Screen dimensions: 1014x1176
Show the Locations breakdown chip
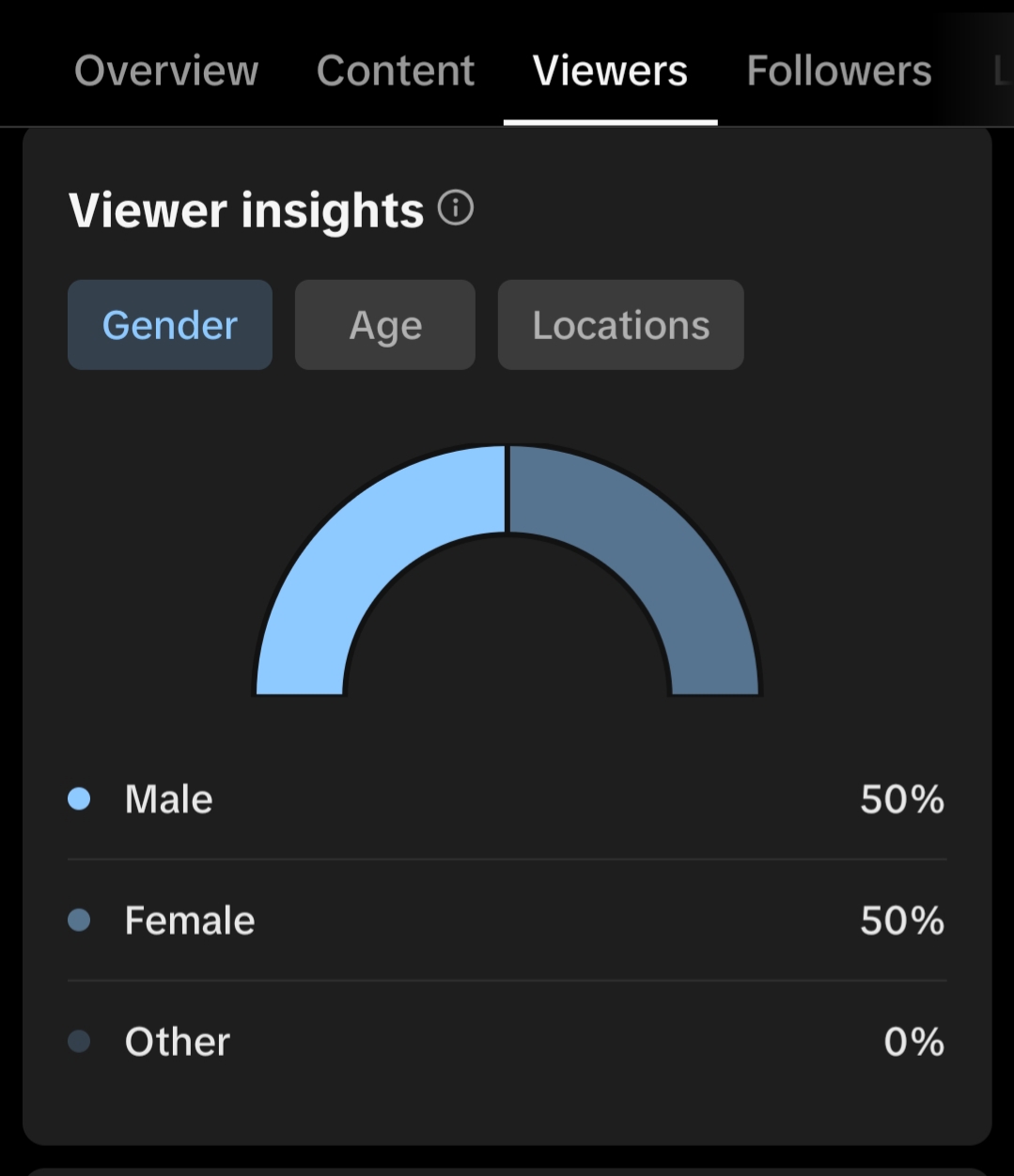(621, 325)
